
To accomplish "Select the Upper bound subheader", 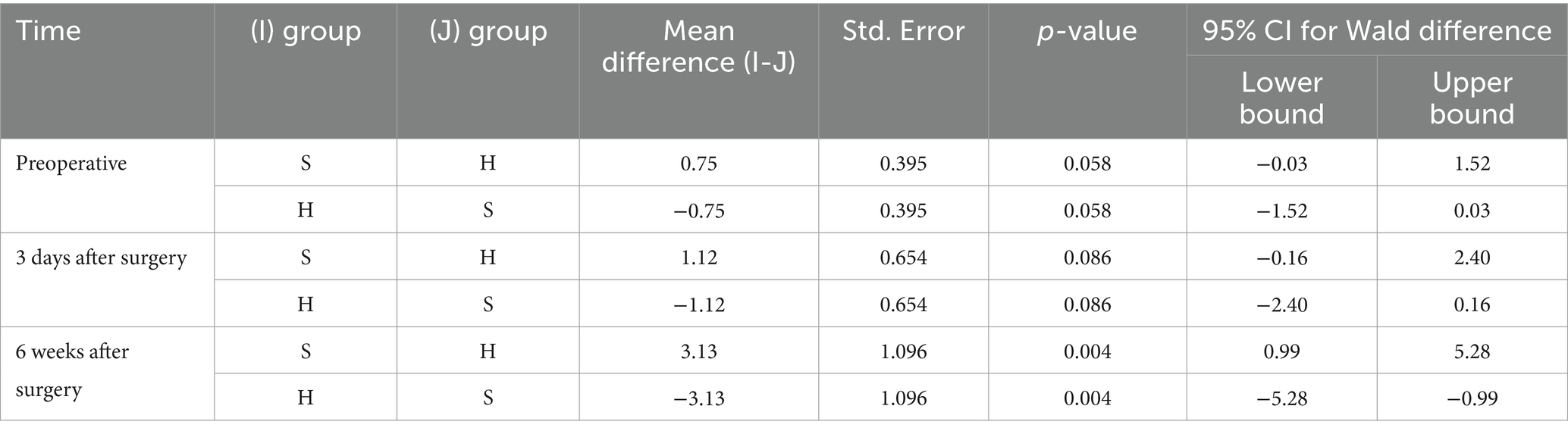I will [1472, 98].
